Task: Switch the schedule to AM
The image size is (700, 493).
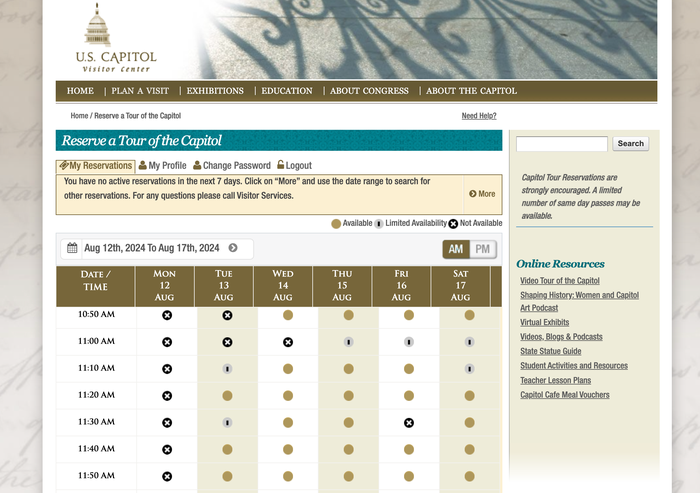Action: coord(456,249)
